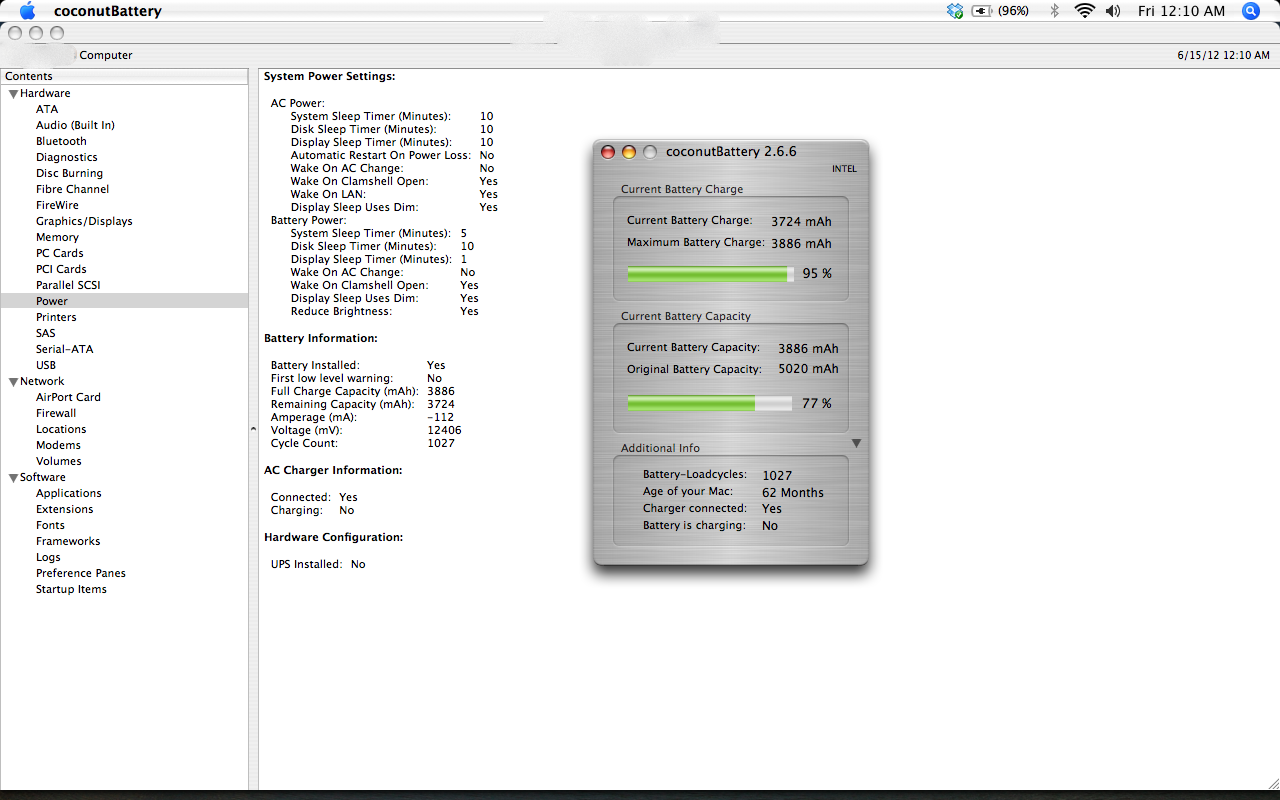
Task: Select Preference Panes under Software
Action: click(x=81, y=573)
